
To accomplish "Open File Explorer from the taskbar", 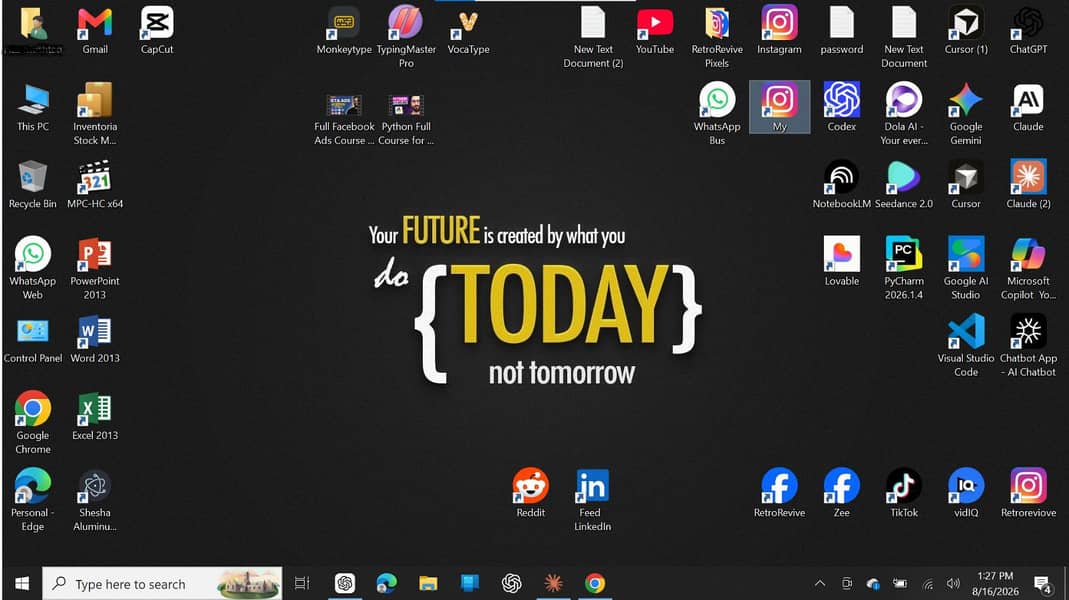I will click(x=428, y=584).
